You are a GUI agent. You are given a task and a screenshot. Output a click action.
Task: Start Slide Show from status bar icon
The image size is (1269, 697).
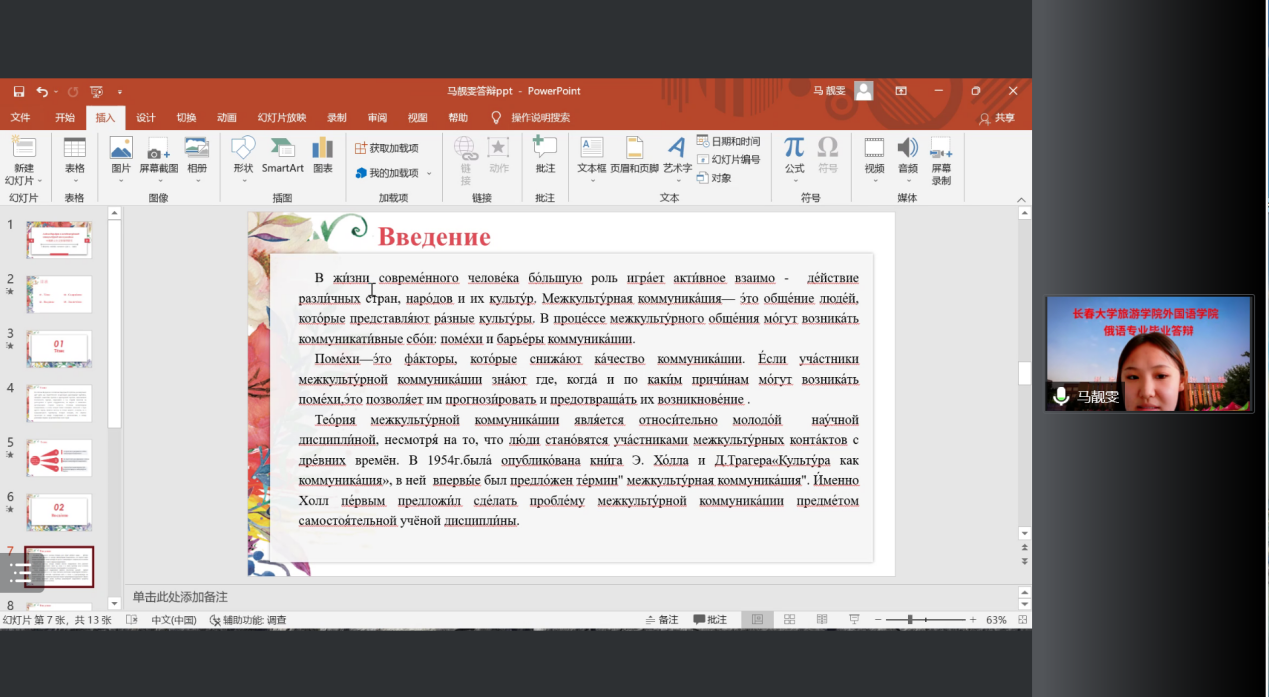pyautogui.click(x=856, y=620)
